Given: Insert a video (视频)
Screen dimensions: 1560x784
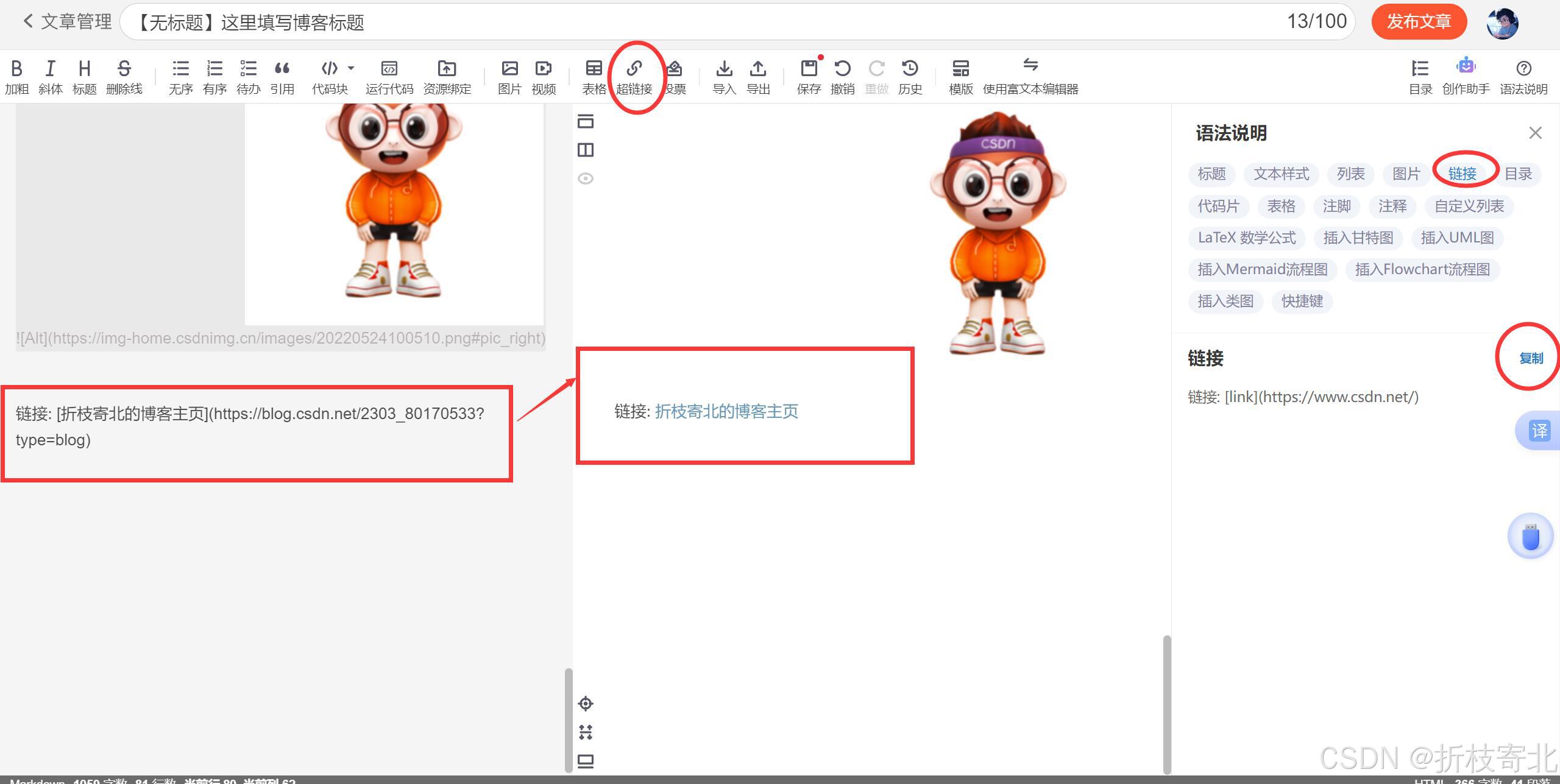Looking at the screenshot, I should (544, 77).
